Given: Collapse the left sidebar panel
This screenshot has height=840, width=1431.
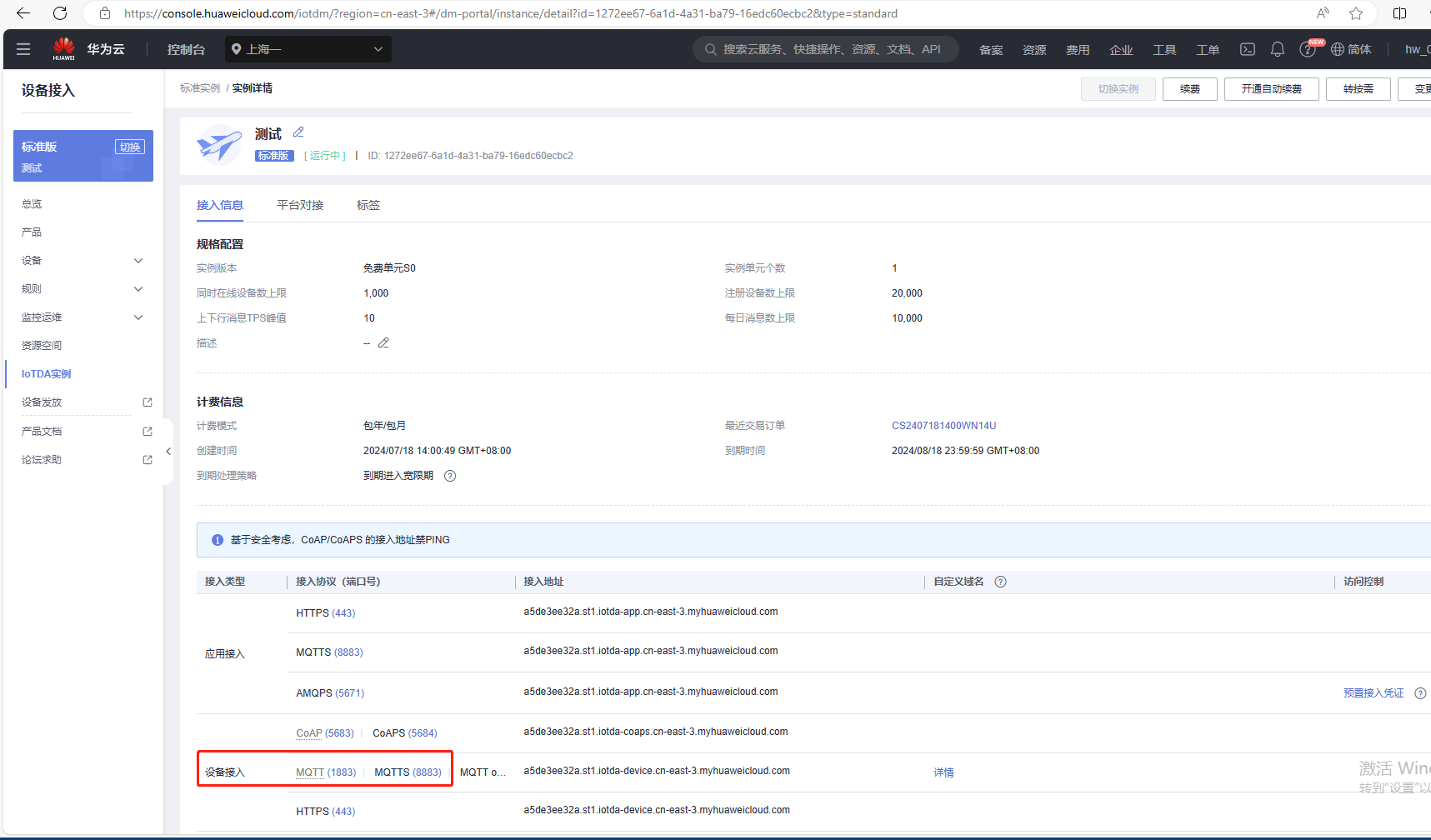Looking at the screenshot, I should click(x=168, y=452).
